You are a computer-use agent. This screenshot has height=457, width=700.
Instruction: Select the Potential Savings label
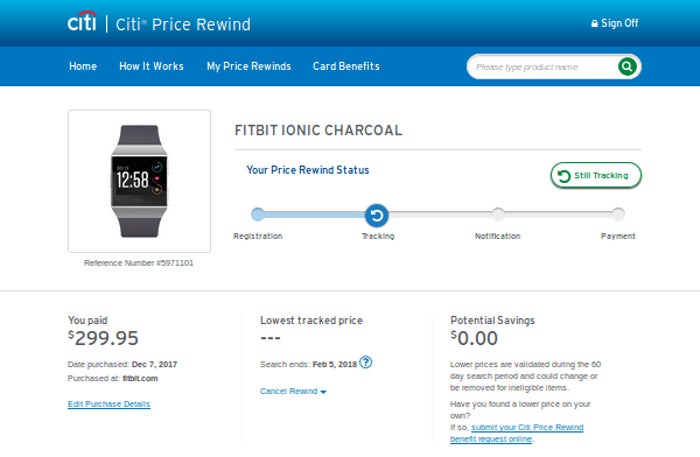492,320
